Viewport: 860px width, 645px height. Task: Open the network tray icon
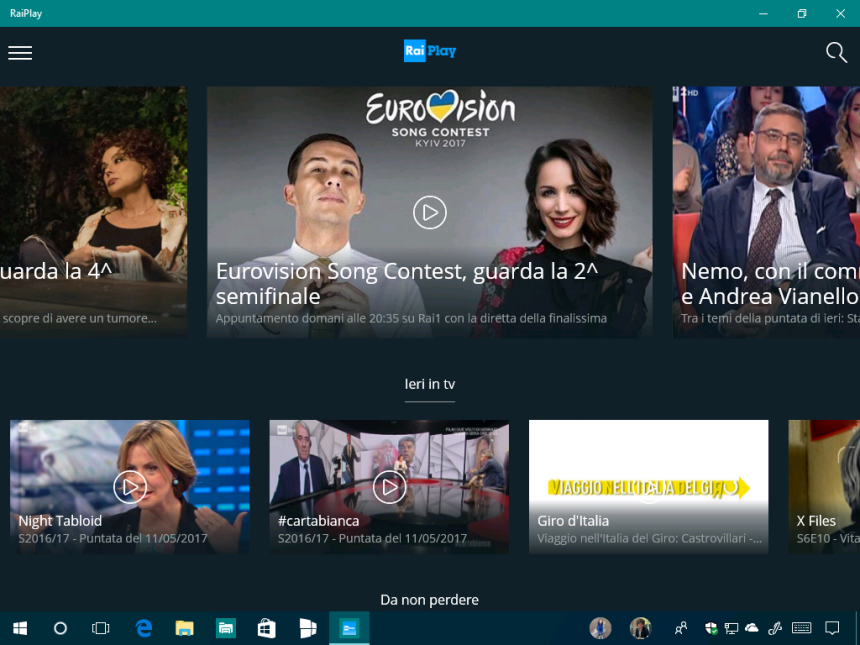(x=731, y=628)
